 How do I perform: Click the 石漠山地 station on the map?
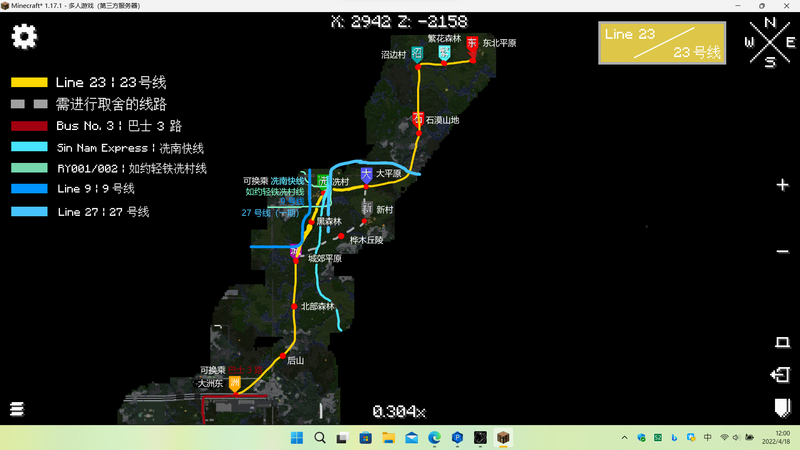tap(418, 120)
